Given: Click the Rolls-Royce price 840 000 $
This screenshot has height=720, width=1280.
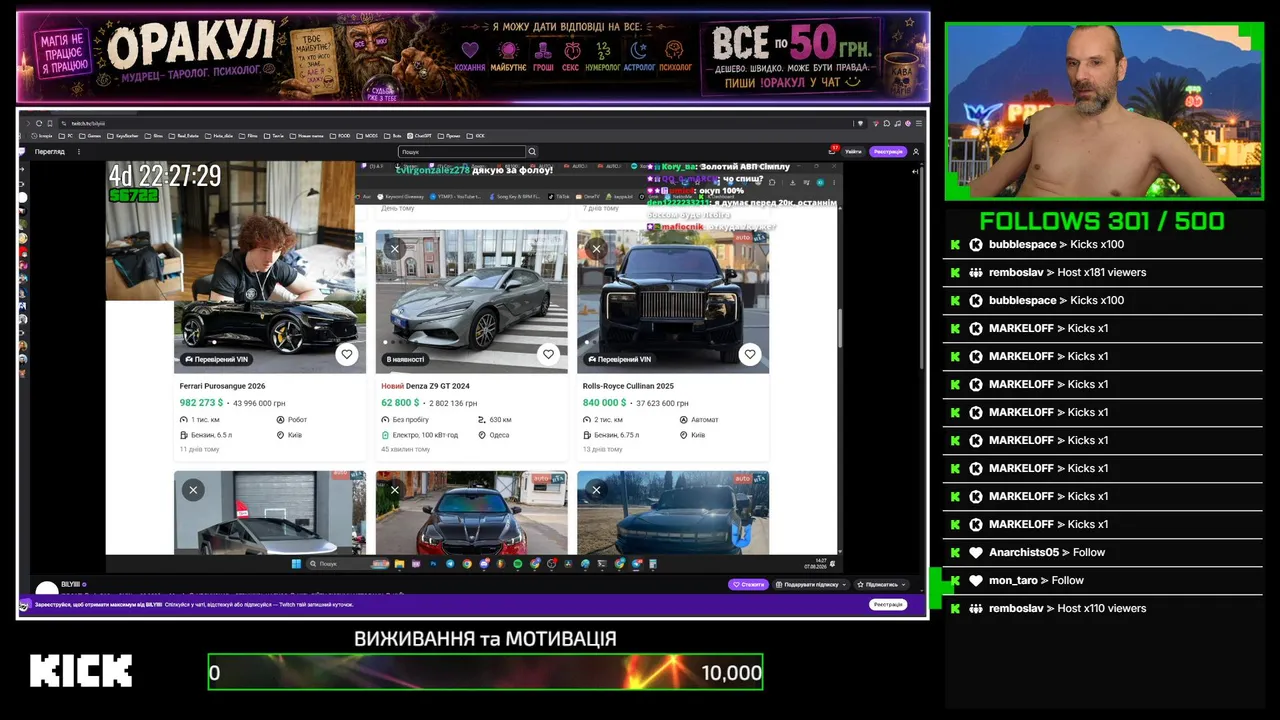Looking at the screenshot, I should [604, 403].
